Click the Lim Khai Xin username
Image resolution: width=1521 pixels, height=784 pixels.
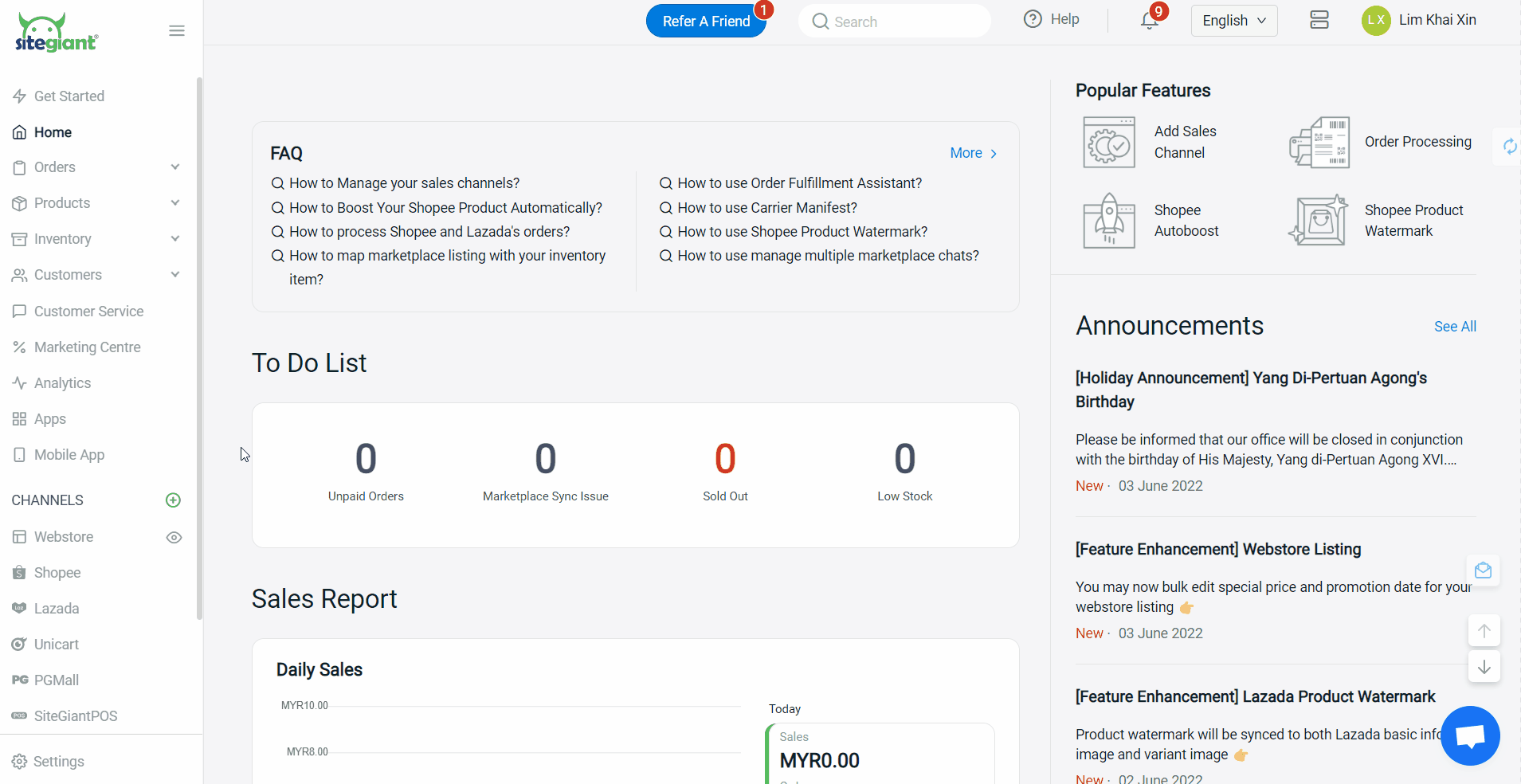coord(1437,20)
